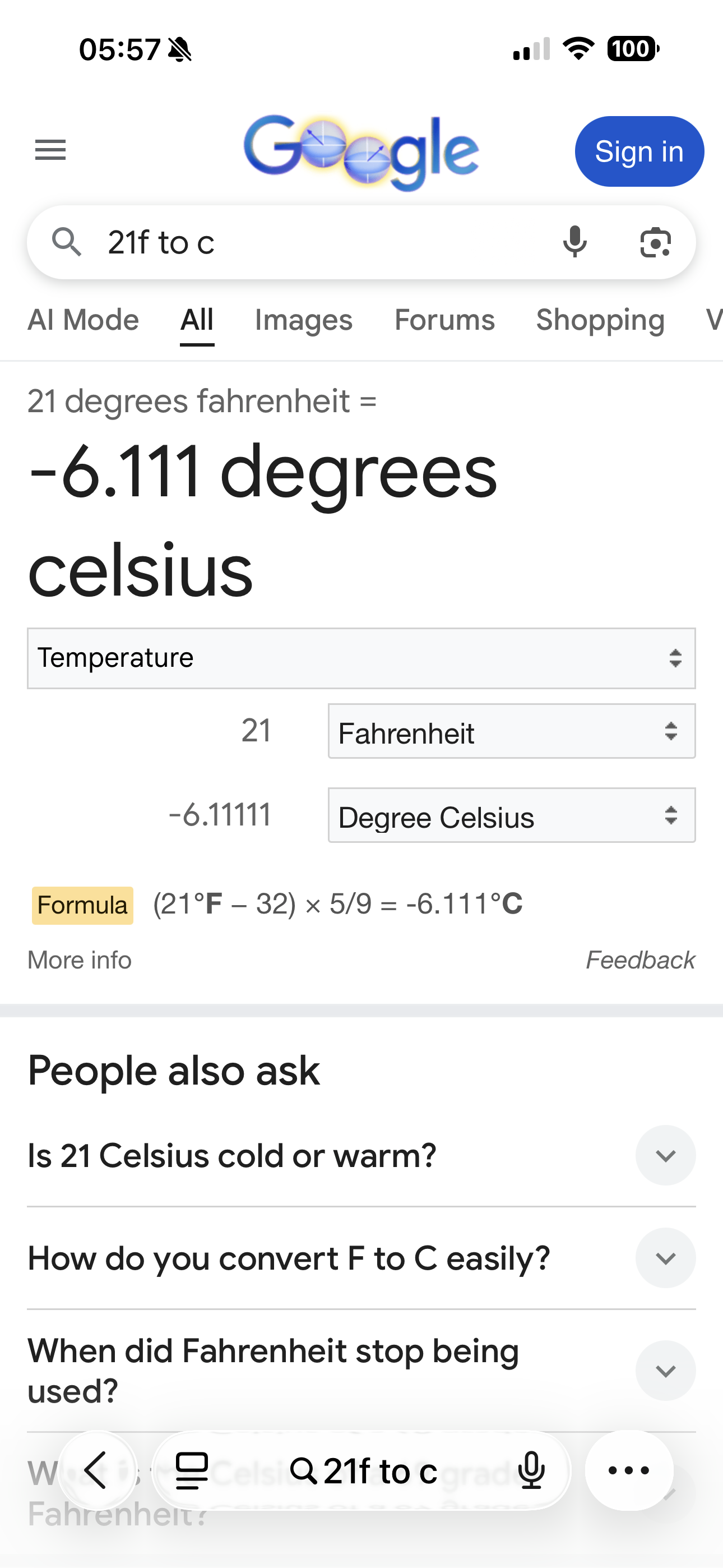
Task: Tap the browser back arrow button
Action: click(x=96, y=1470)
